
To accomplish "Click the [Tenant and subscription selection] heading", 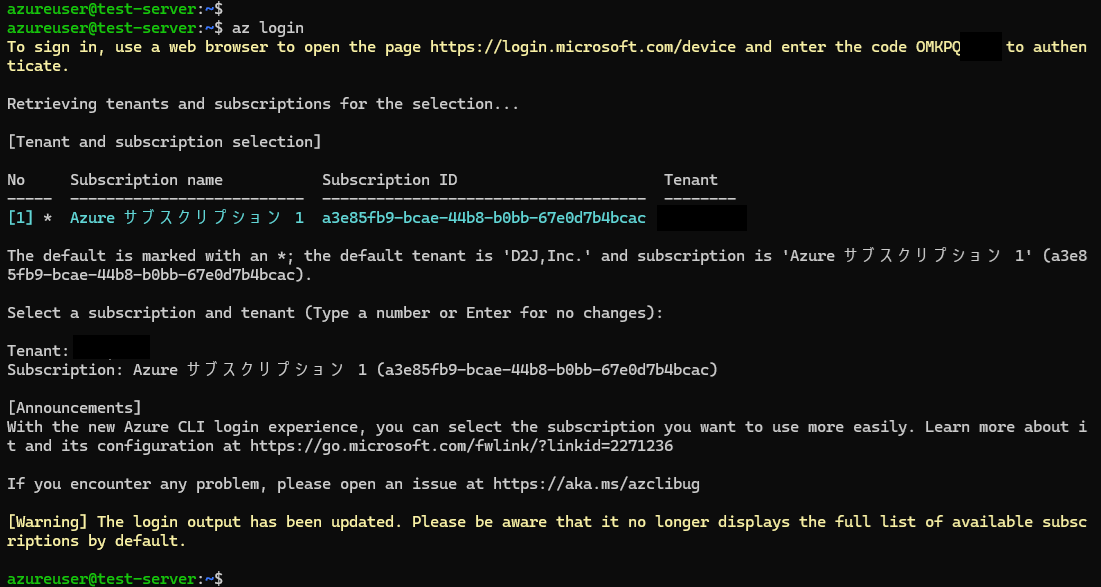I will pyautogui.click(x=164, y=142).
